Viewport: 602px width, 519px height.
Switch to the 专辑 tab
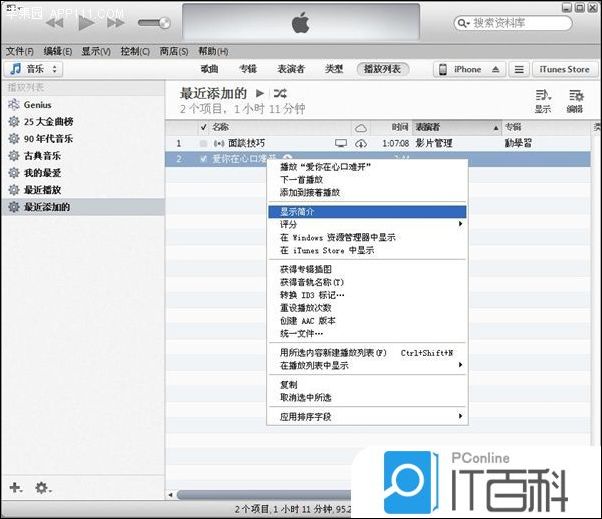[x=248, y=69]
